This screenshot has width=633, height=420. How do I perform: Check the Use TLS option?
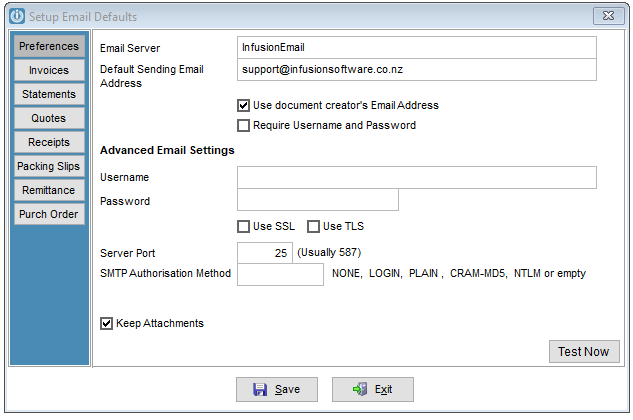313,227
